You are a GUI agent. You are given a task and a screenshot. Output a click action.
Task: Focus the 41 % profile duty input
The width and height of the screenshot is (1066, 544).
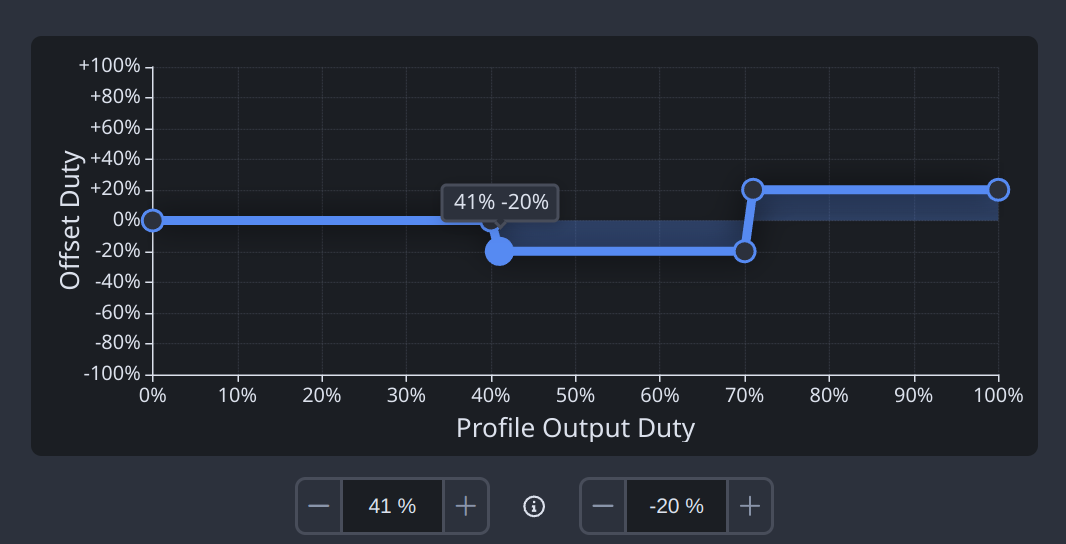click(392, 506)
